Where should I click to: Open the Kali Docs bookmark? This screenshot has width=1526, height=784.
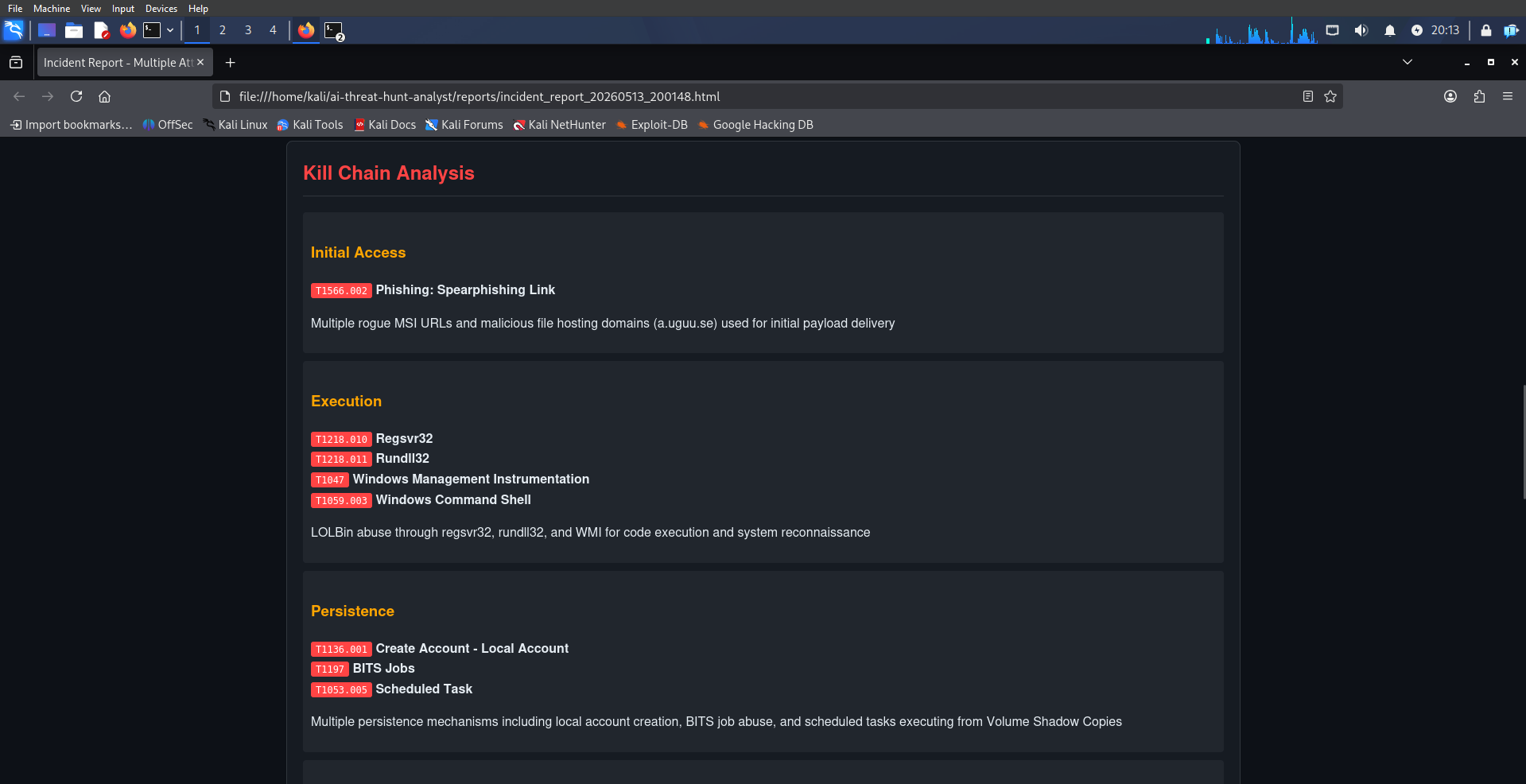click(385, 125)
